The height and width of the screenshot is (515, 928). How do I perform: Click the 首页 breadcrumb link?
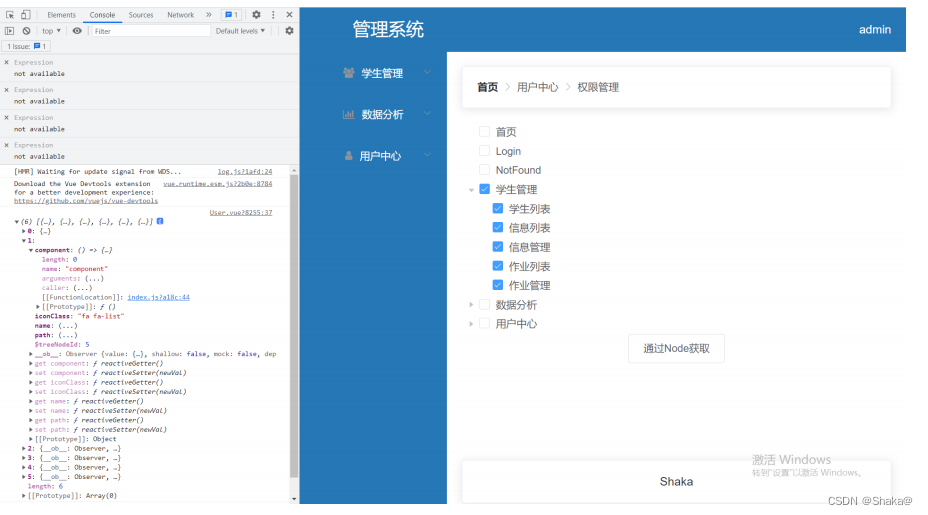[x=487, y=87]
